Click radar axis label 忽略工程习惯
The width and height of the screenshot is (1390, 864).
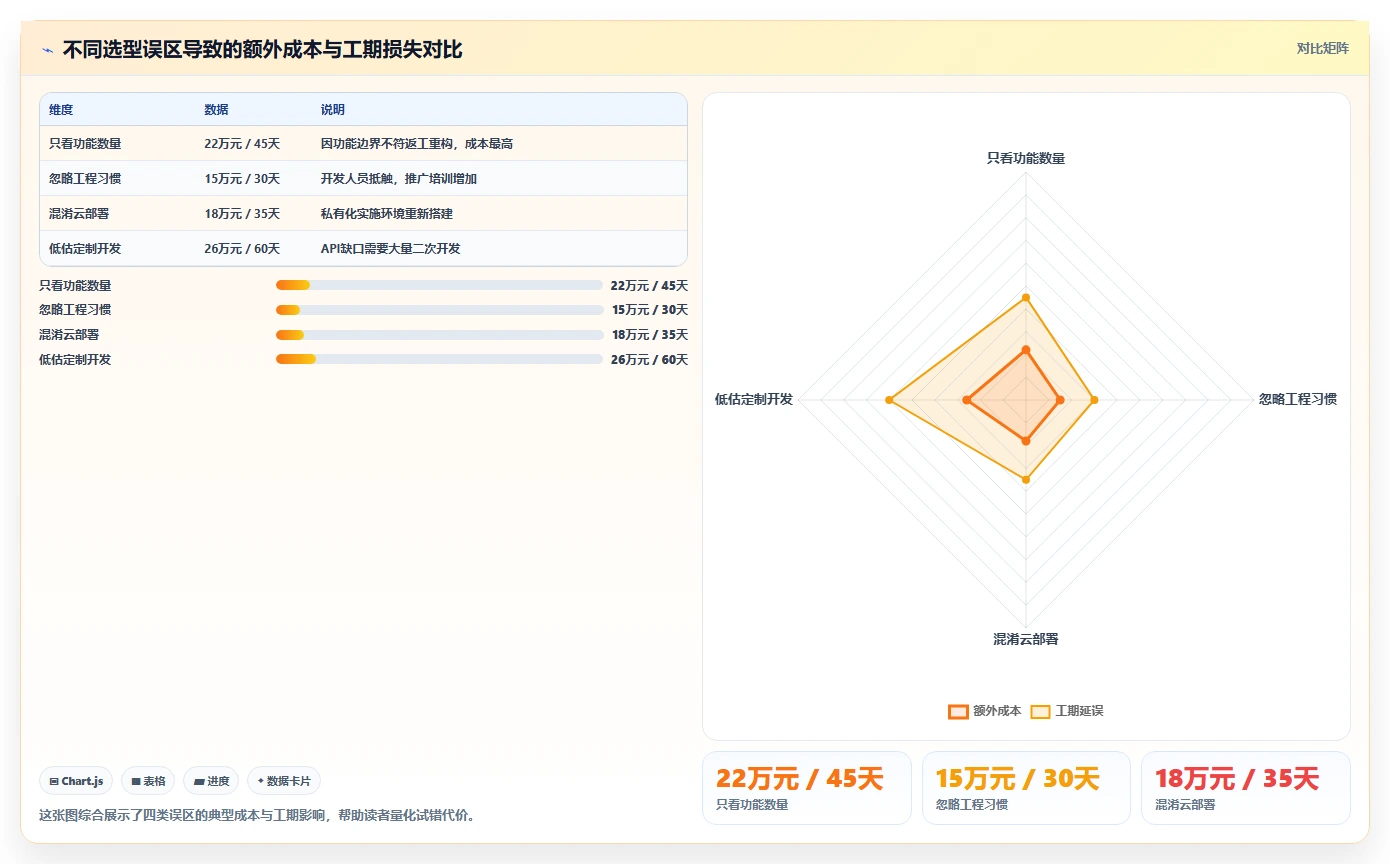click(1298, 399)
